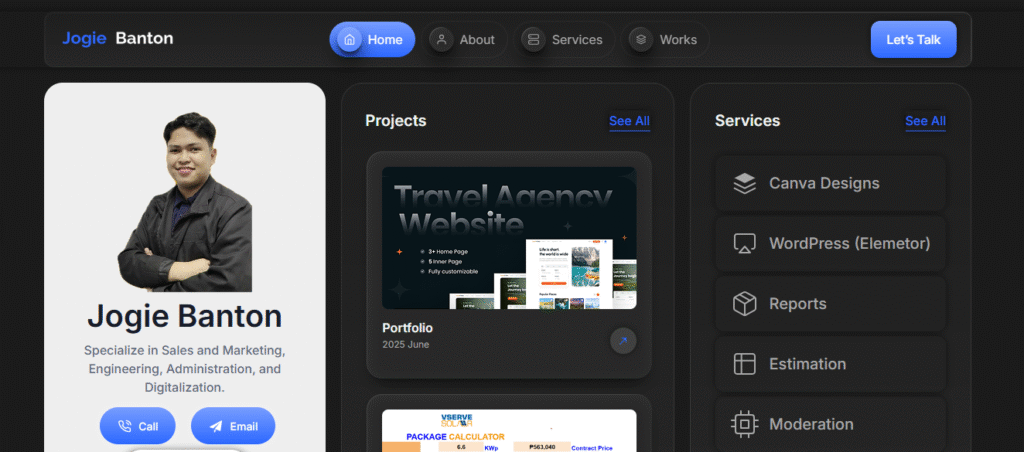Click the Works layers icon
The image size is (1024, 452).
[641, 40]
